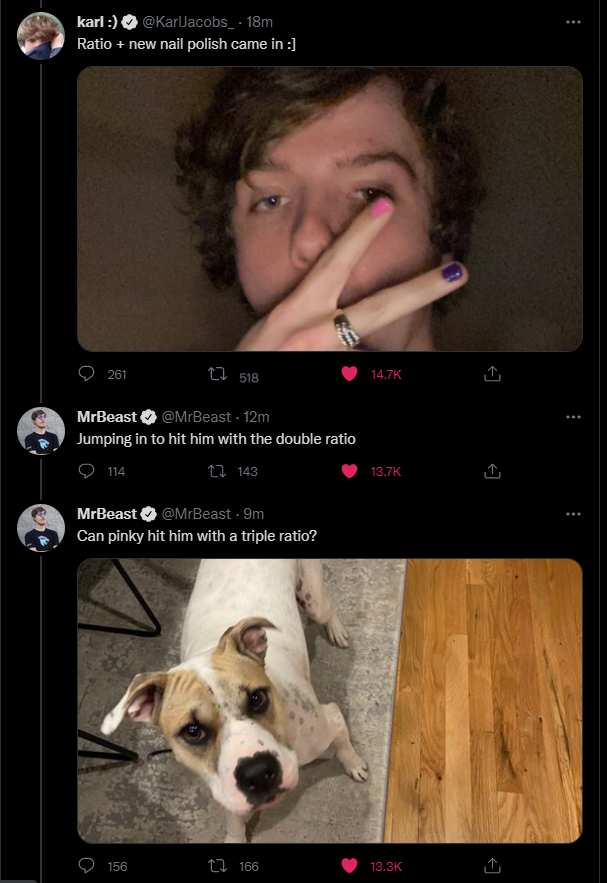Open the @KarlJacobs_ profile handle link
Image resolution: width=607 pixels, height=883 pixels.
[x=194, y=22]
